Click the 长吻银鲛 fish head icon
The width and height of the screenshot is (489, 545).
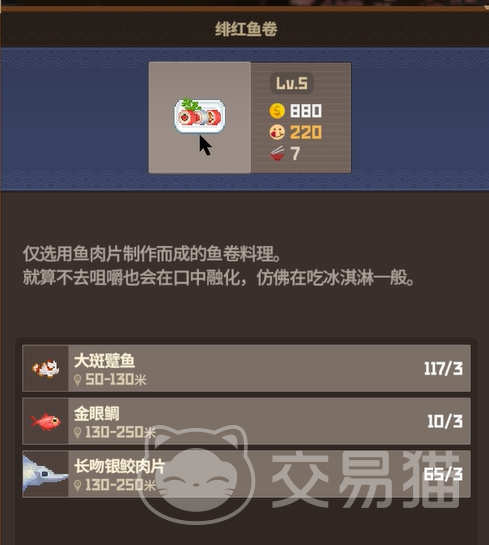pos(45,473)
